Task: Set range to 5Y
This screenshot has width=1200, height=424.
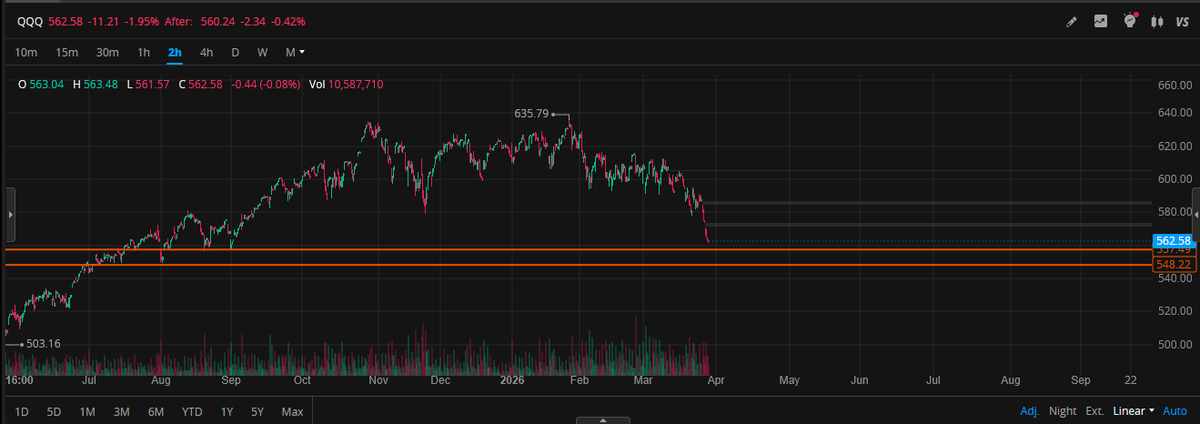Action: pyautogui.click(x=258, y=411)
